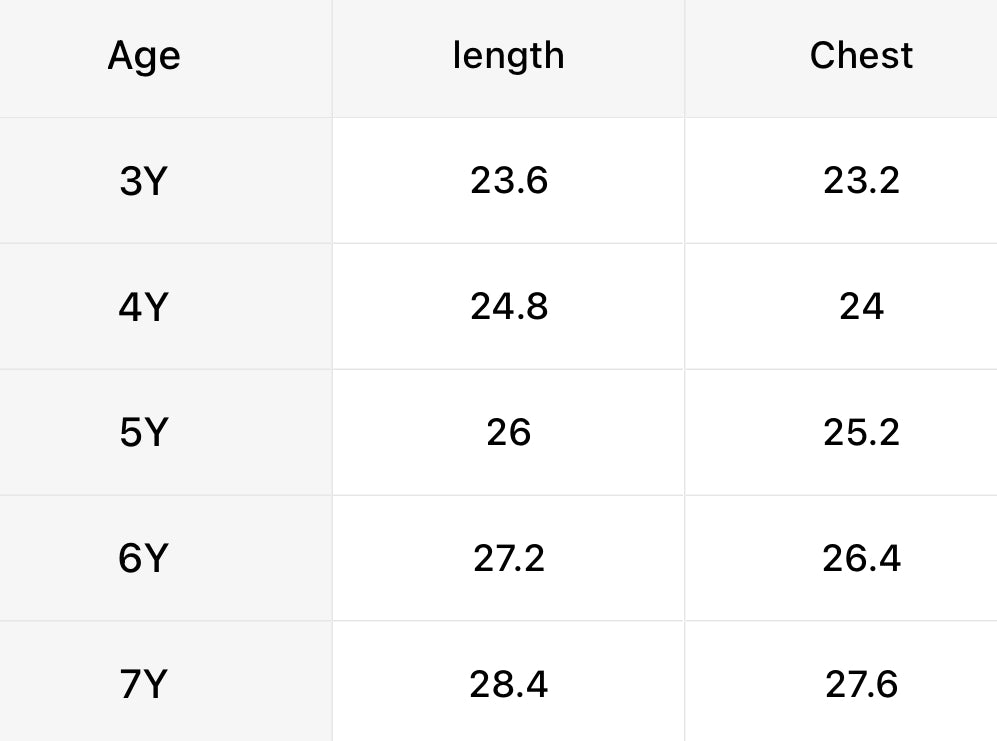Click the 23.6 length value
Screen dimensions: 997x741
pyautogui.click(x=509, y=181)
